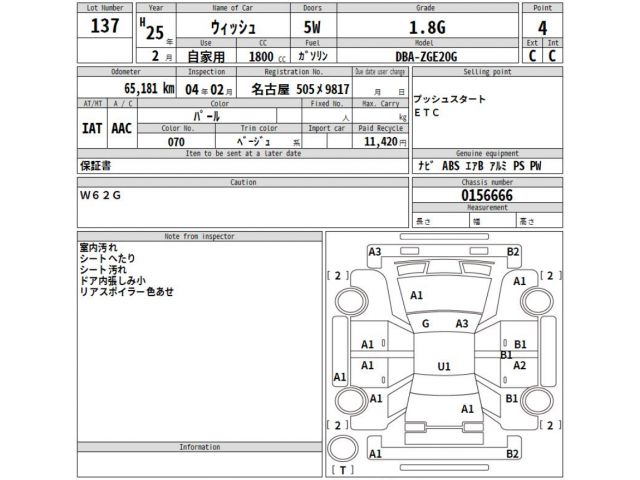Click the Int grade label
The image size is (640, 480).
[x=553, y=43]
